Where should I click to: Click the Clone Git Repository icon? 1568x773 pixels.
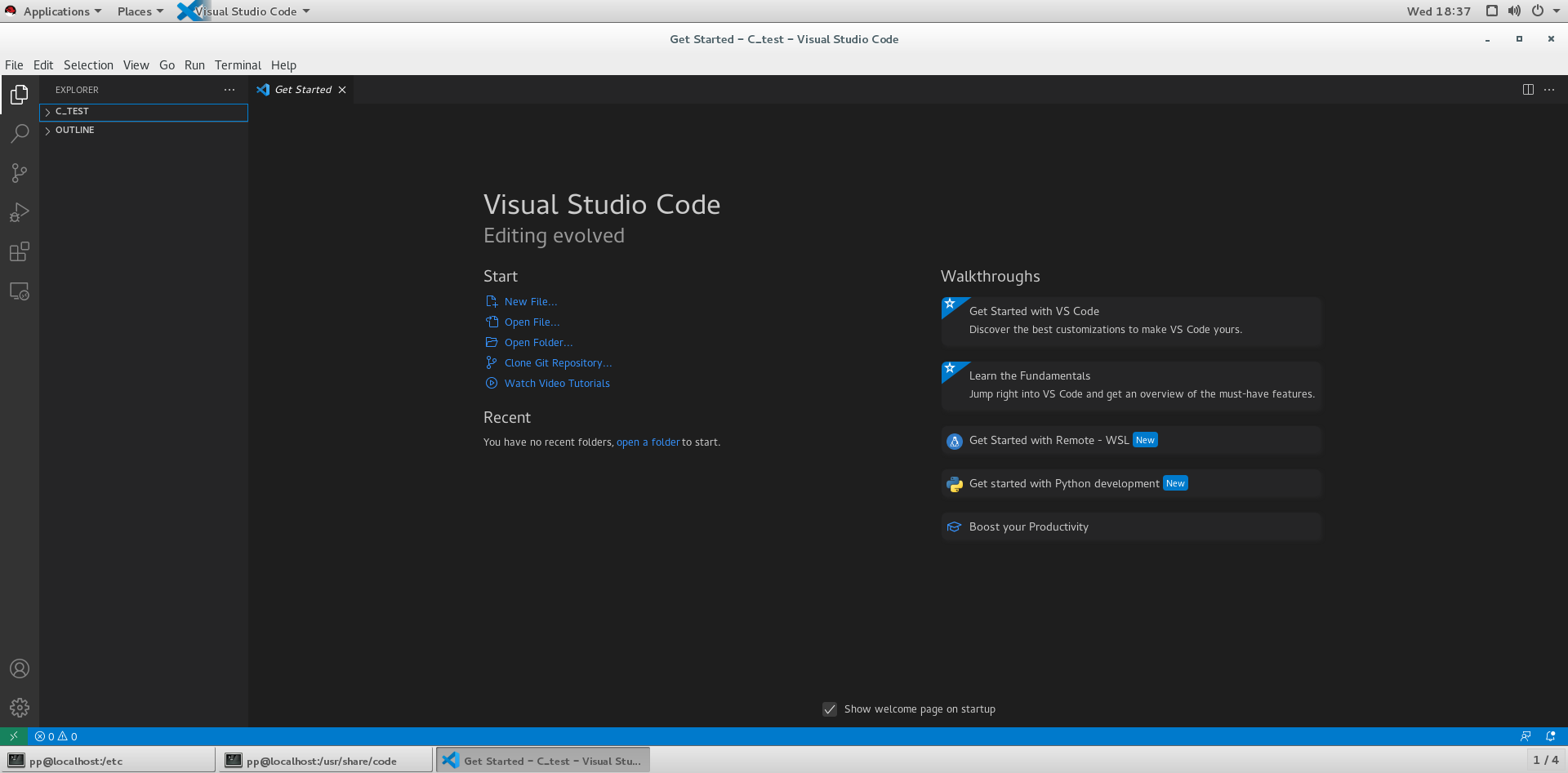click(x=492, y=362)
